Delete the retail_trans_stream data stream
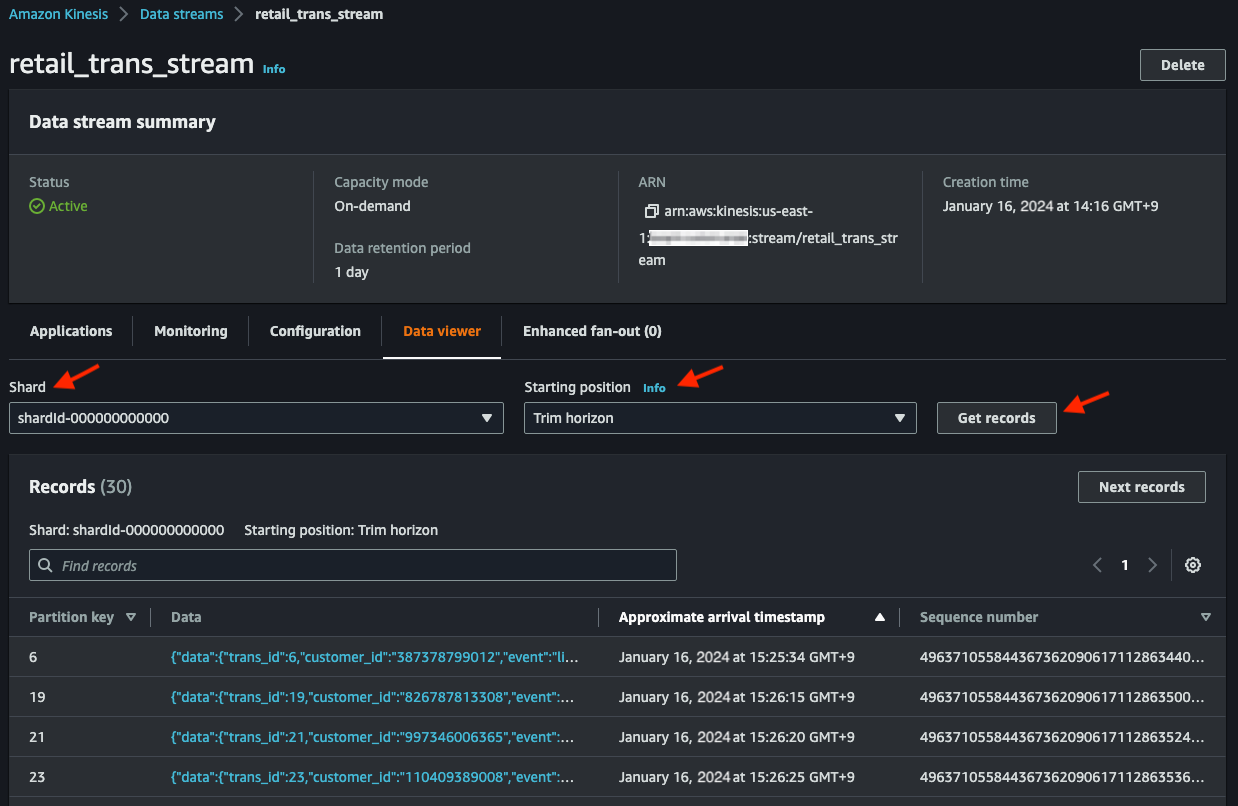 1182,65
